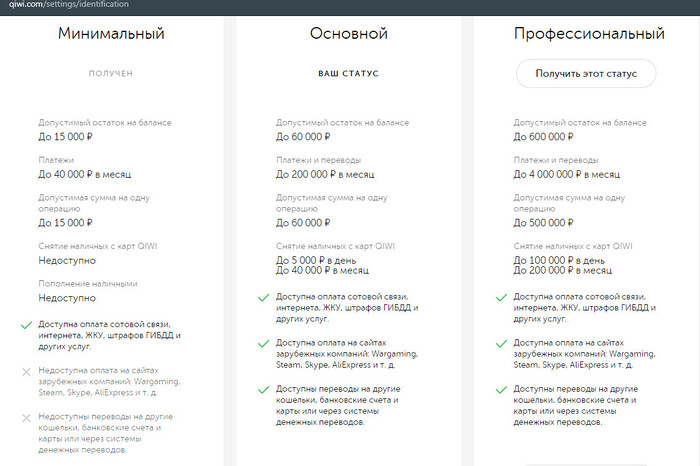Click the "ВАШ СТАТУС" label under Основной
Image resolution: width=700 pixels, height=466 pixels.
click(348, 73)
